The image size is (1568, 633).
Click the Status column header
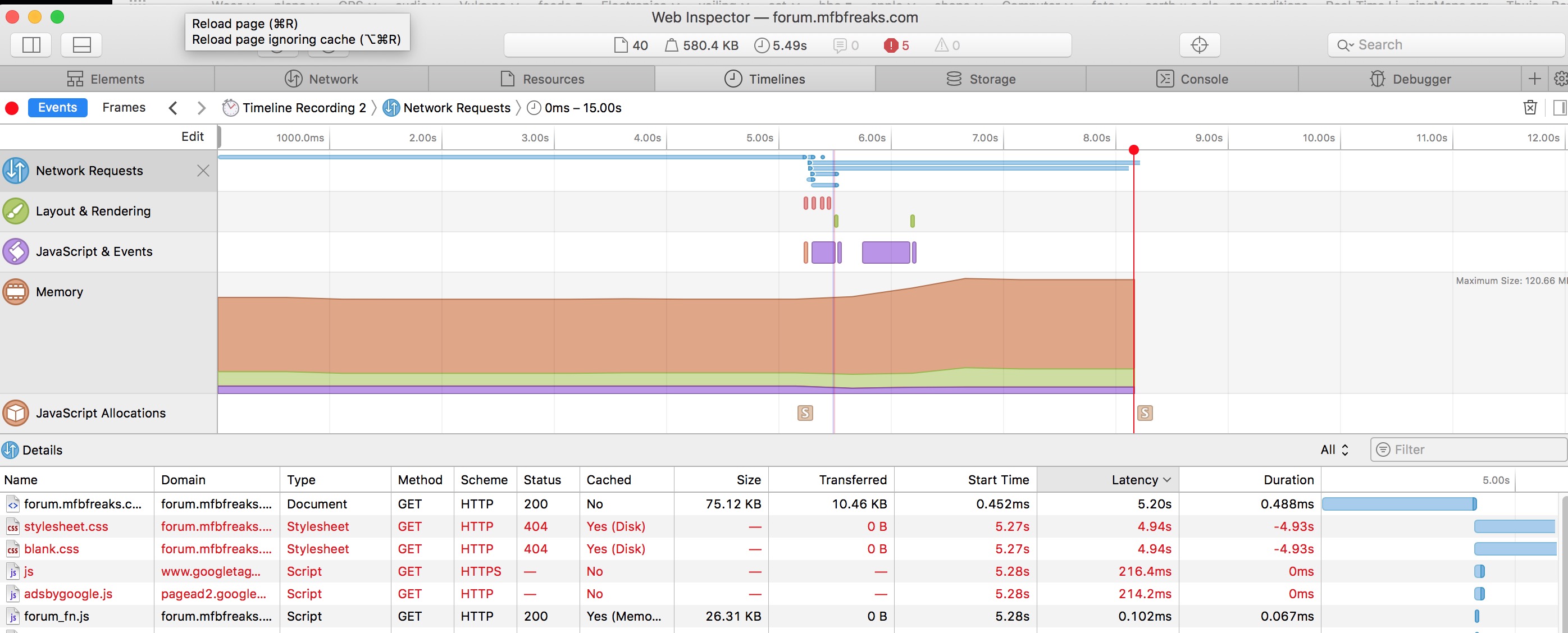(548, 480)
